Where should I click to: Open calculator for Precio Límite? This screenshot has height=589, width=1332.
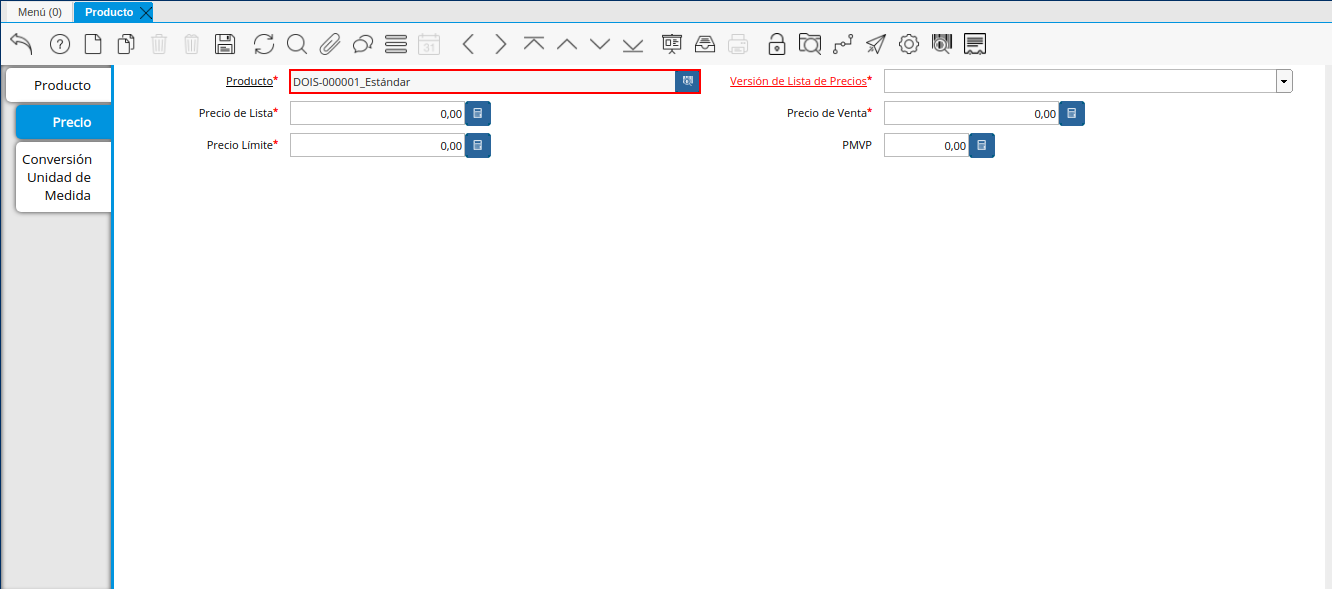click(478, 146)
